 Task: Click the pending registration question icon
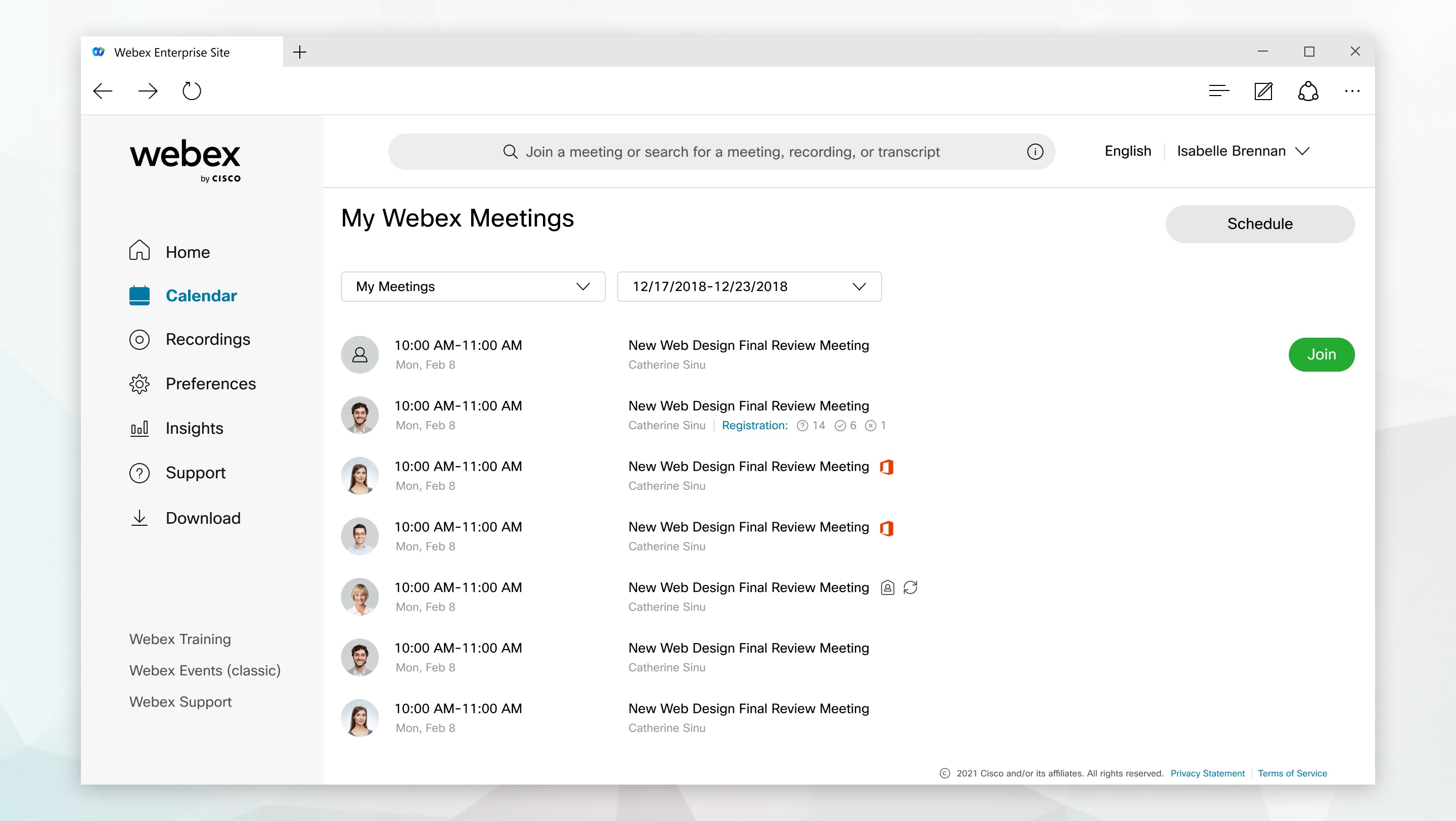point(802,426)
